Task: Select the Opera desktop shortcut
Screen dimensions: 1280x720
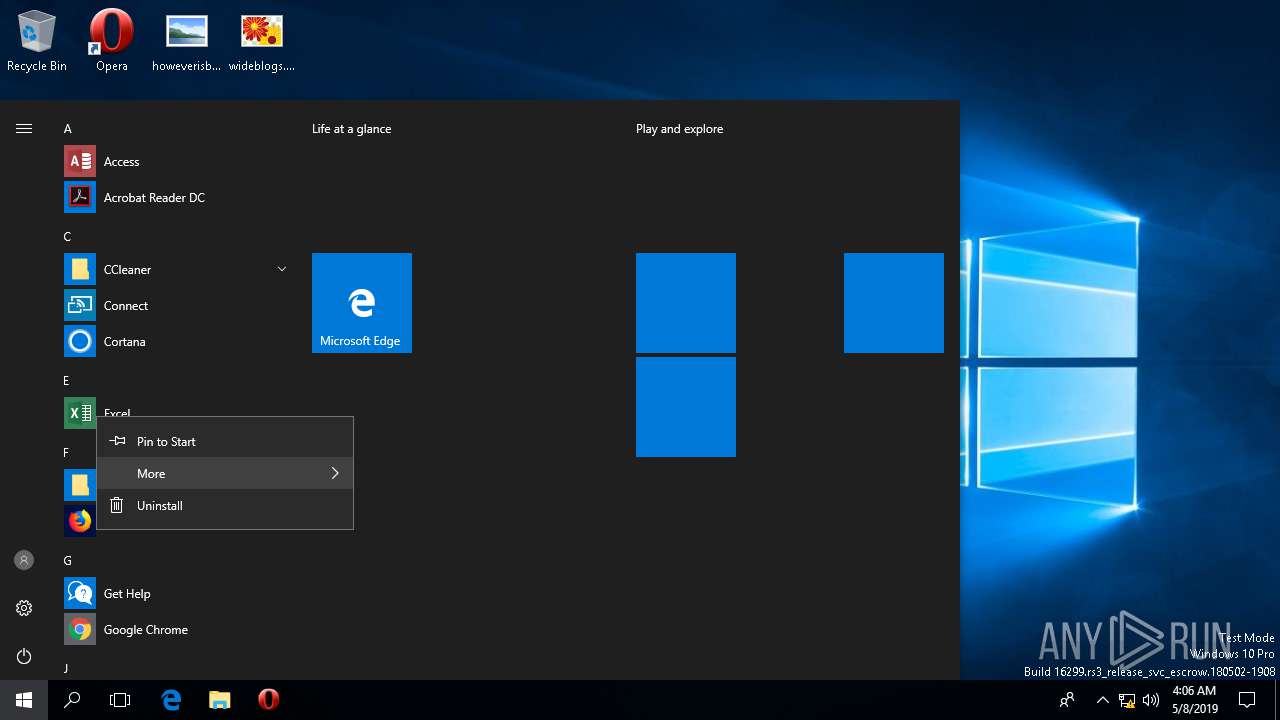Action: 112,41
